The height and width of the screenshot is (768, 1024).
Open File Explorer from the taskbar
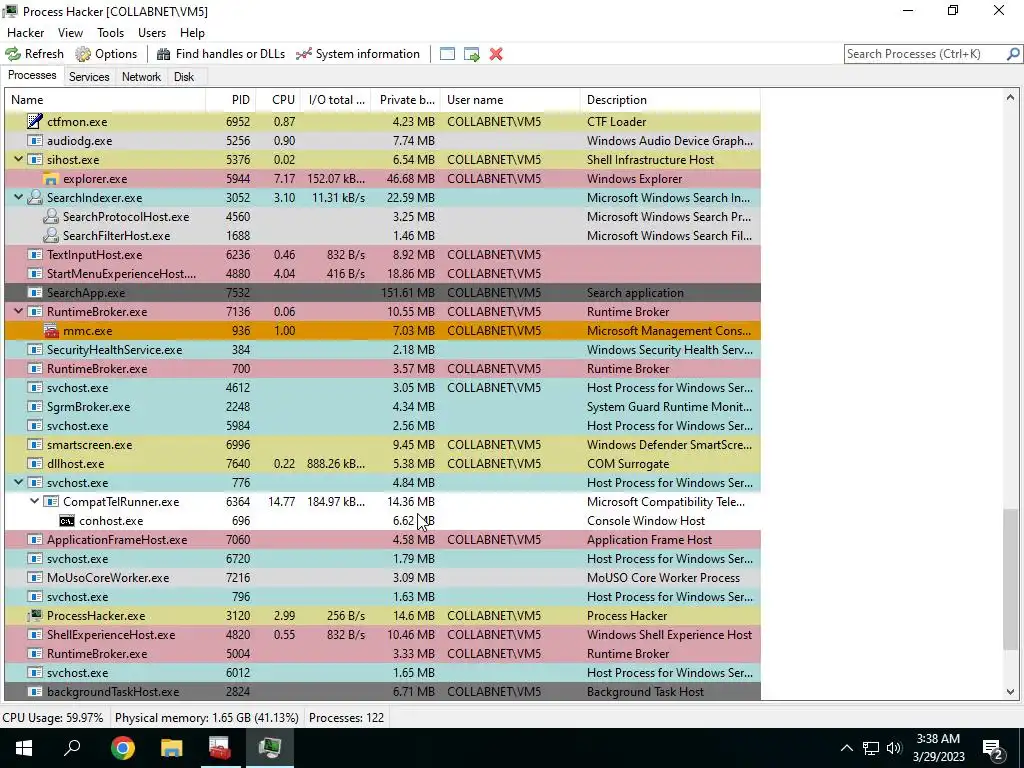[x=172, y=748]
